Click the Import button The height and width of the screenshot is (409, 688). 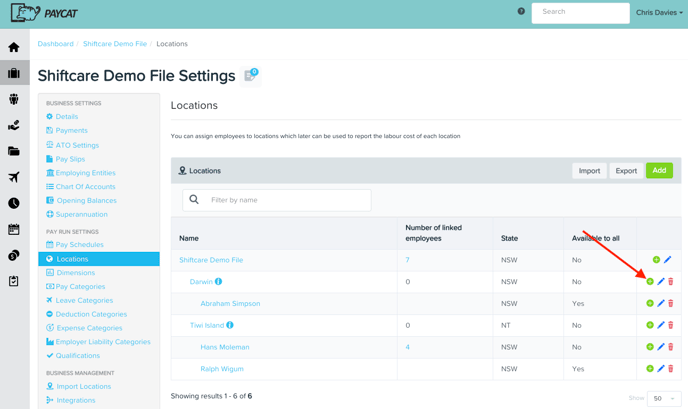click(x=589, y=171)
